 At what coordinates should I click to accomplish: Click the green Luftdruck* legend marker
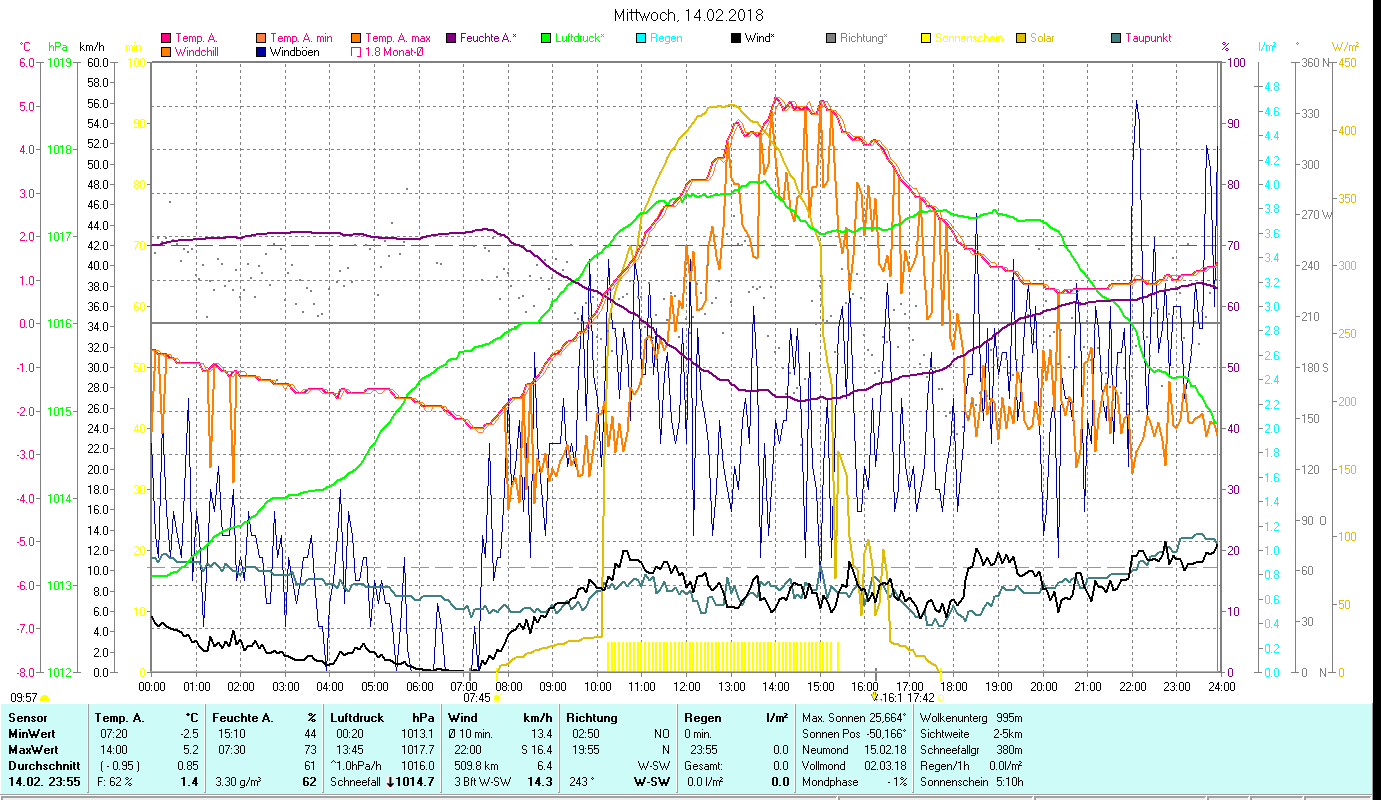[x=546, y=38]
